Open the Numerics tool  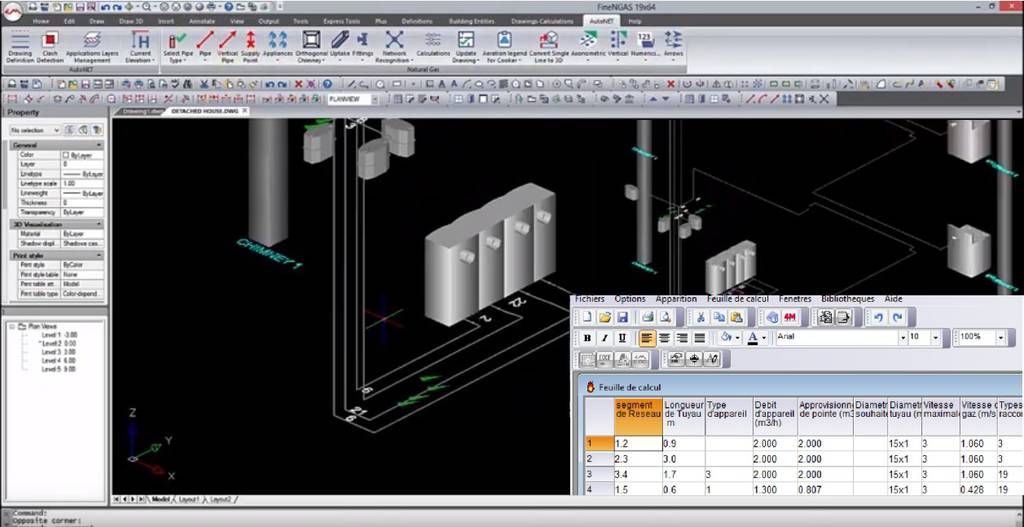645,46
